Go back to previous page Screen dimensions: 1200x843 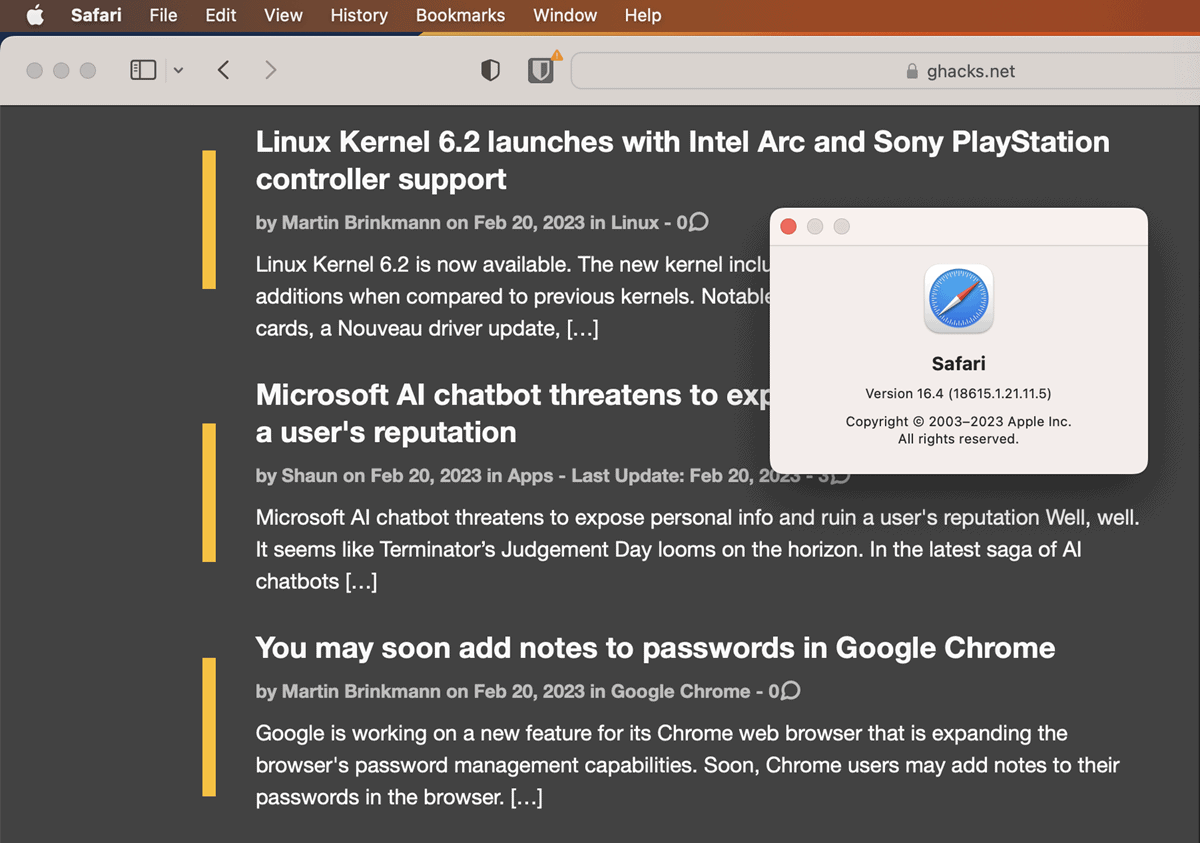tap(224, 70)
